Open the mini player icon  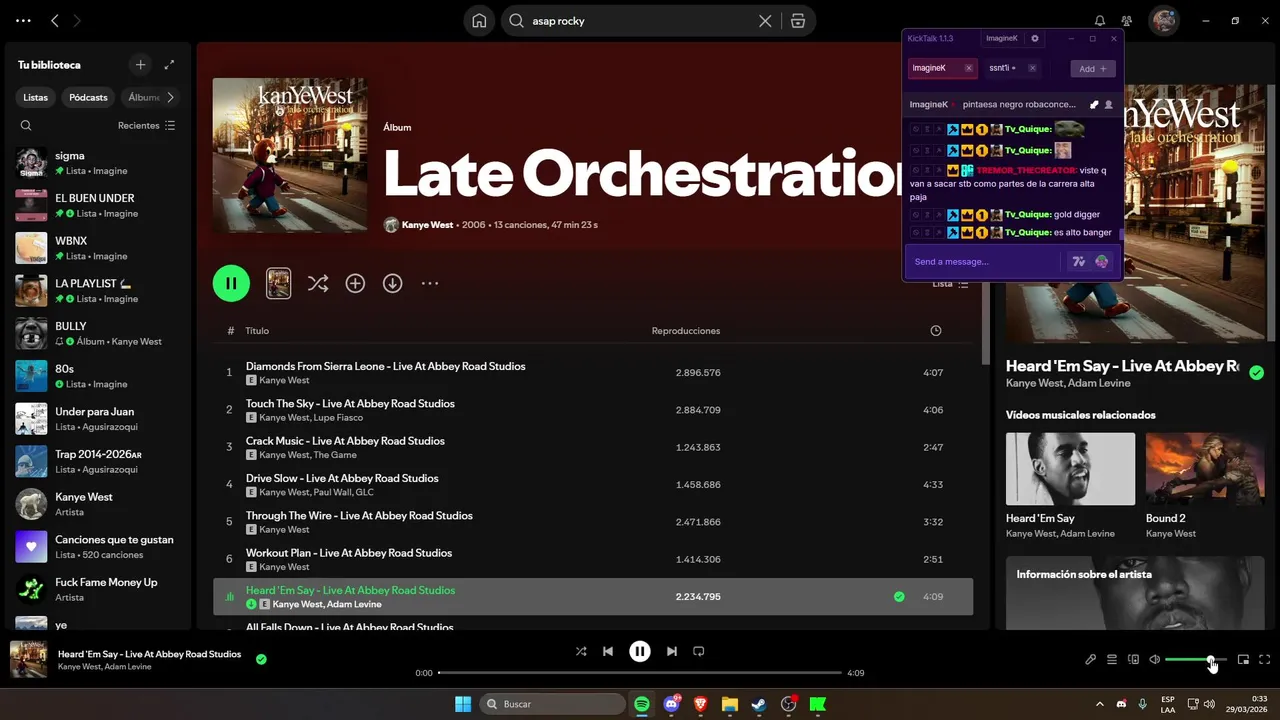pos(1243,659)
